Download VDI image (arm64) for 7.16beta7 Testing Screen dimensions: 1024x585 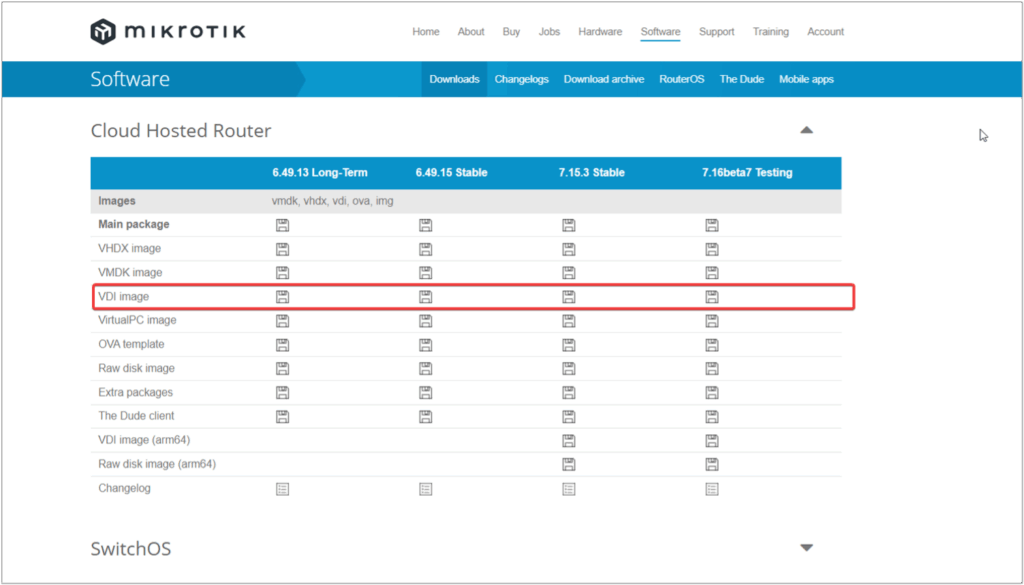click(712, 441)
